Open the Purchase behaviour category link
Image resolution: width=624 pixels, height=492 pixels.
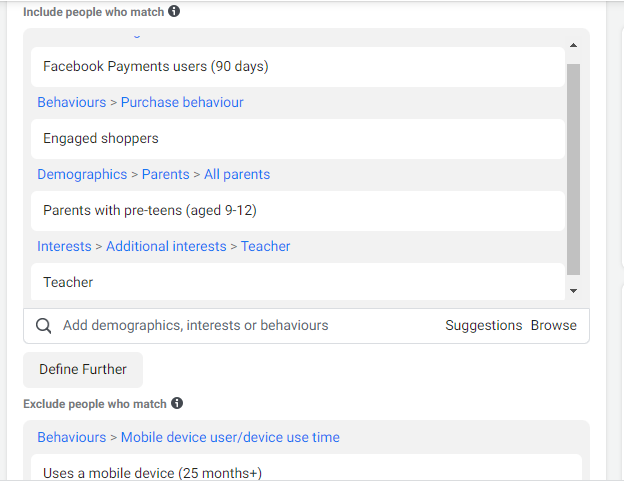click(x=182, y=102)
